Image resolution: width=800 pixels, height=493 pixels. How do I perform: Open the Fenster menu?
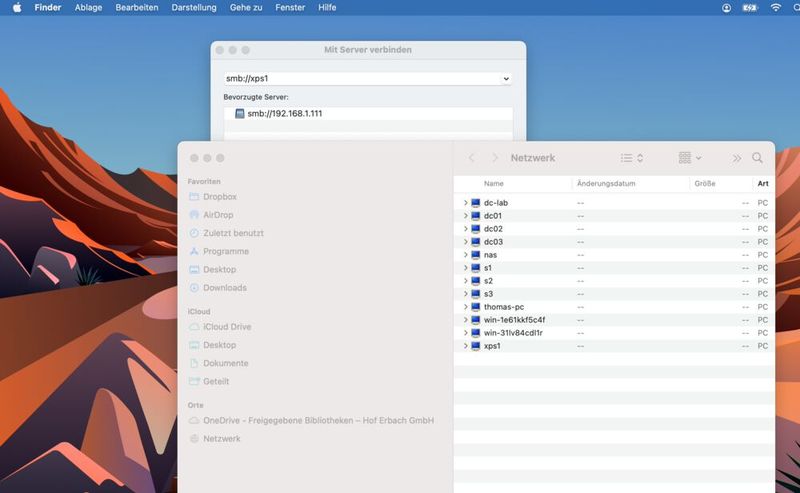290,8
